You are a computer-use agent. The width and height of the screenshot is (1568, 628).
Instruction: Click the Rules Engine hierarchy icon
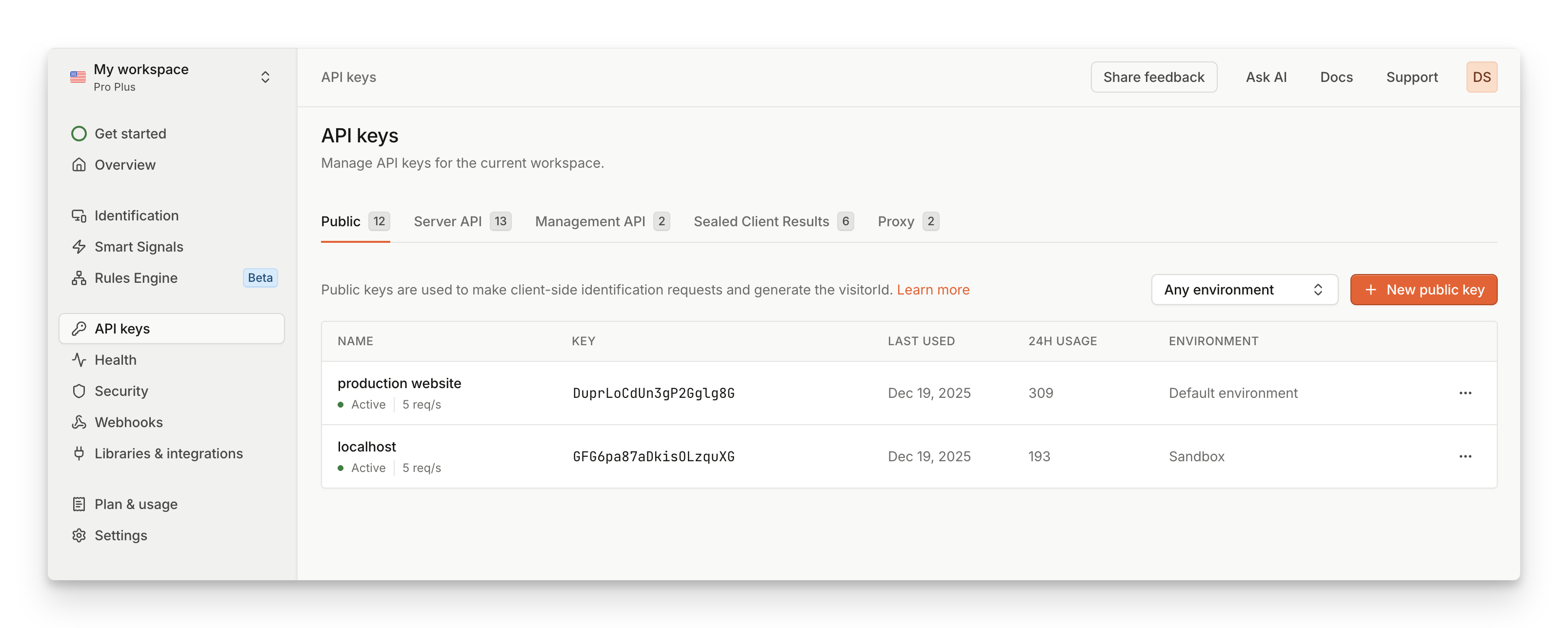coord(79,278)
